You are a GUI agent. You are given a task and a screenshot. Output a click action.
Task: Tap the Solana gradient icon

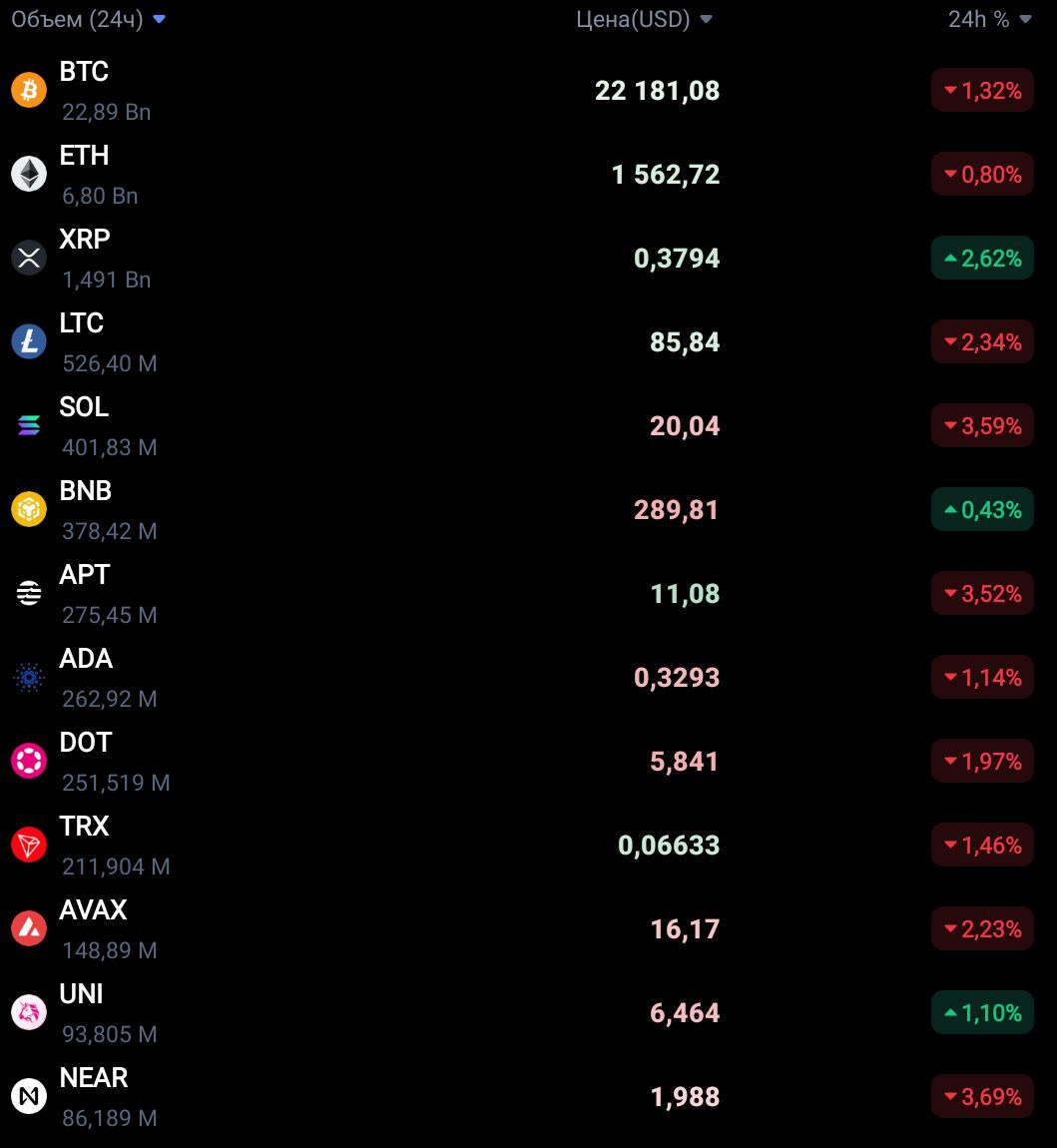pos(29,425)
